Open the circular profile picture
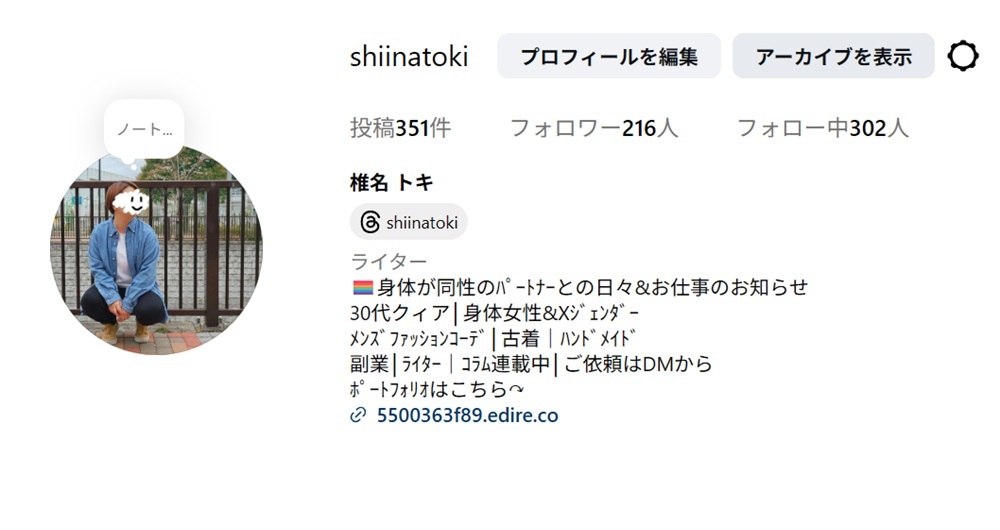 point(156,249)
